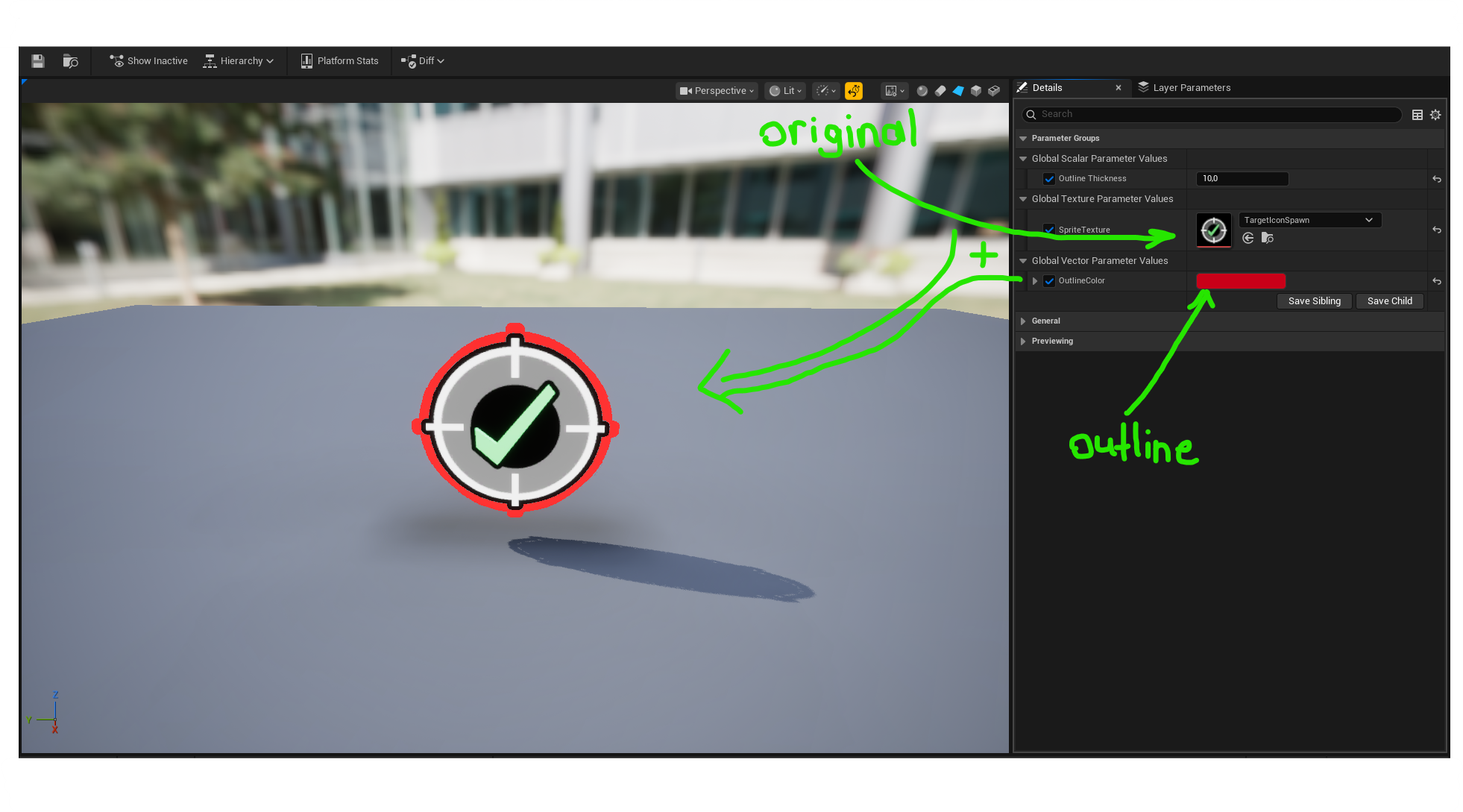The height and width of the screenshot is (812, 1463).
Task: Uncheck the SpriteTexture override checkbox
Action: pos(1049,230)
